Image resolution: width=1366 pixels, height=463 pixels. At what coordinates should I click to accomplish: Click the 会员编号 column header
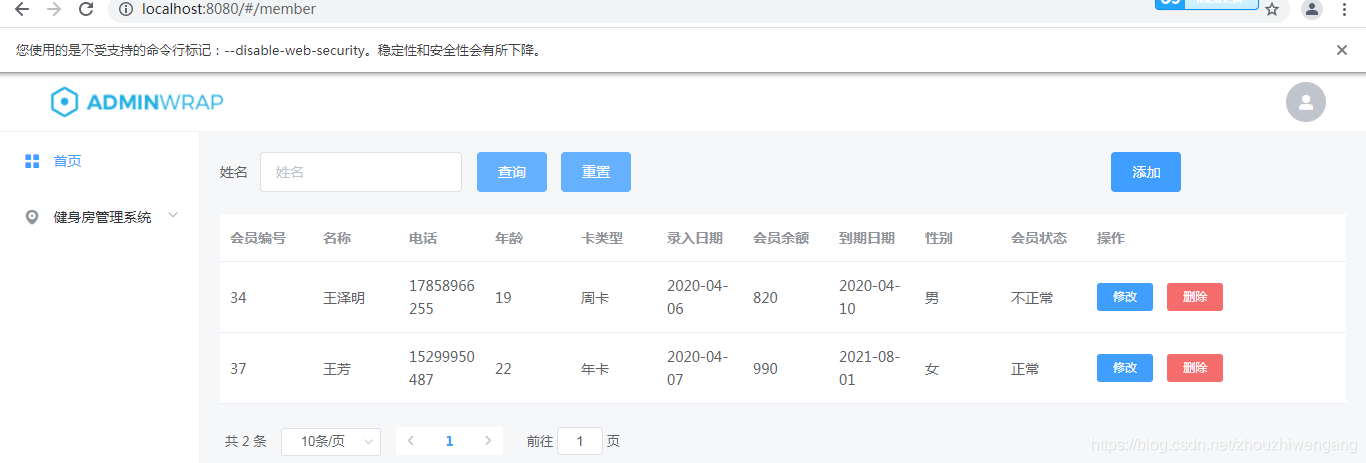258,238
